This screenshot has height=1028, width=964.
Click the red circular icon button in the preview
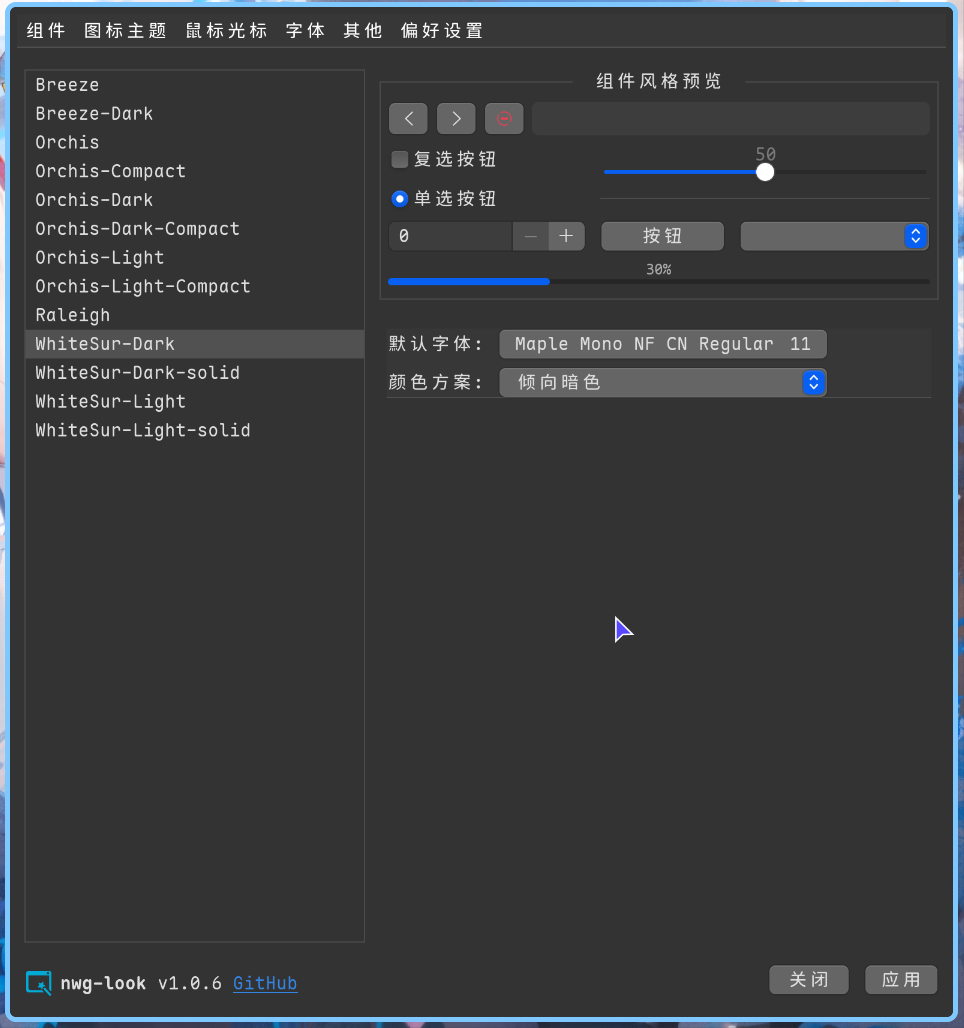pyautogui.click(x=504, y=118)
